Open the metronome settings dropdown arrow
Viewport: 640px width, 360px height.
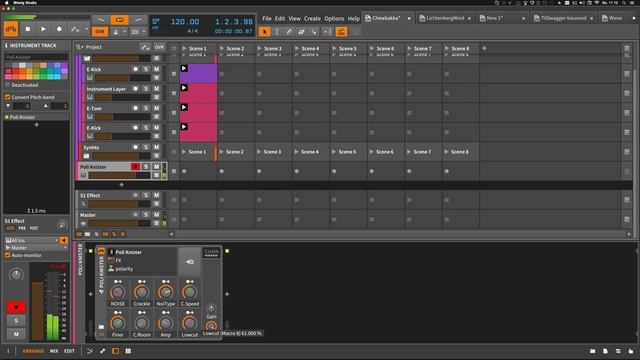[x=124, y=31]
